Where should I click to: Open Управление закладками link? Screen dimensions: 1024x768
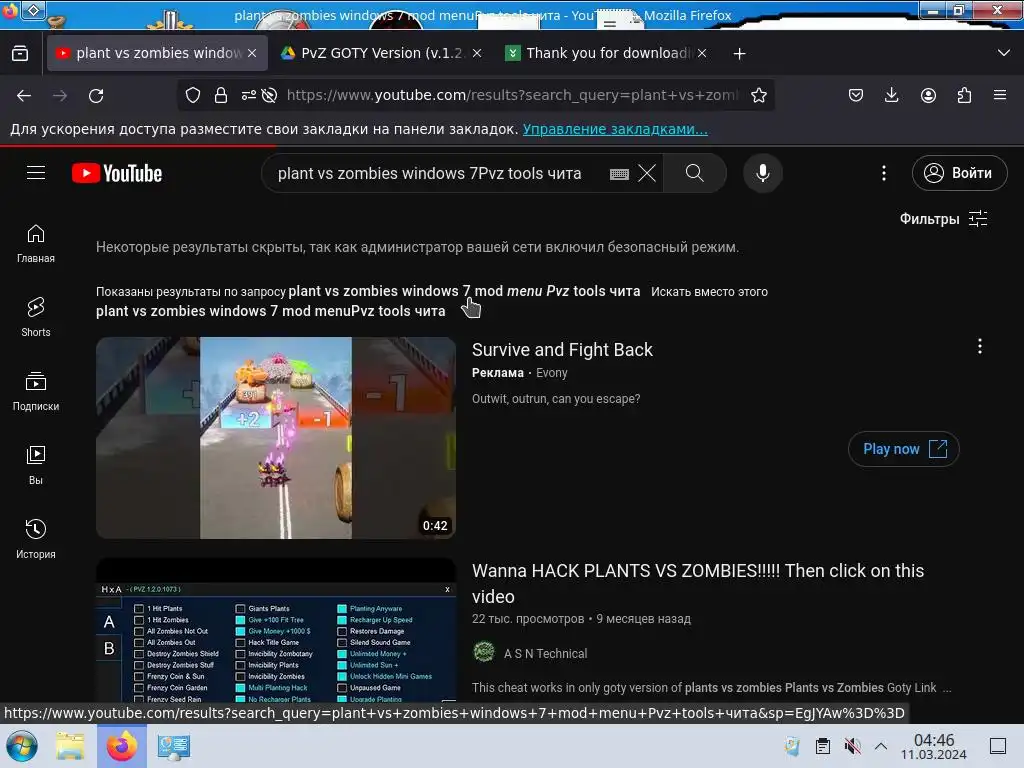coord(615,129)
